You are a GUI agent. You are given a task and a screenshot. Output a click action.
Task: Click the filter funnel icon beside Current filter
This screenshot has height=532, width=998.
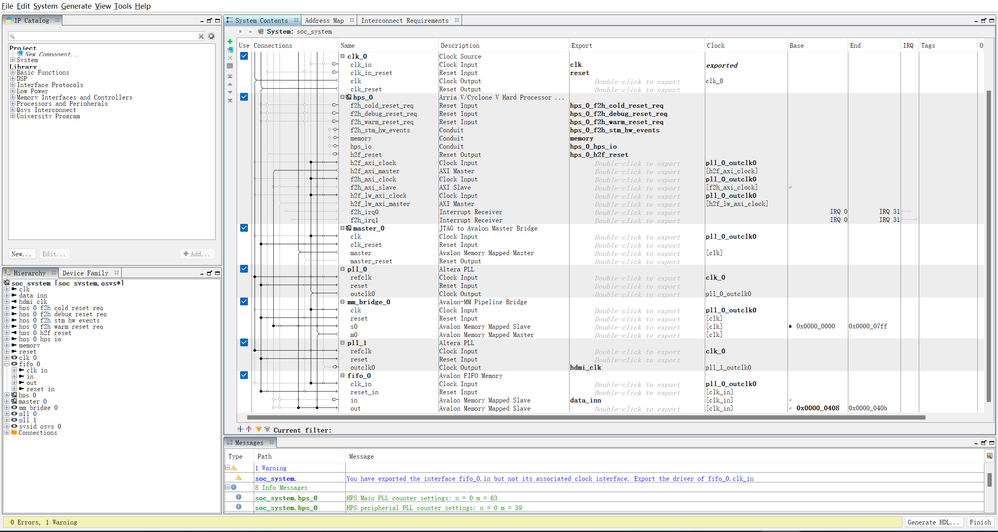point(257,429)
